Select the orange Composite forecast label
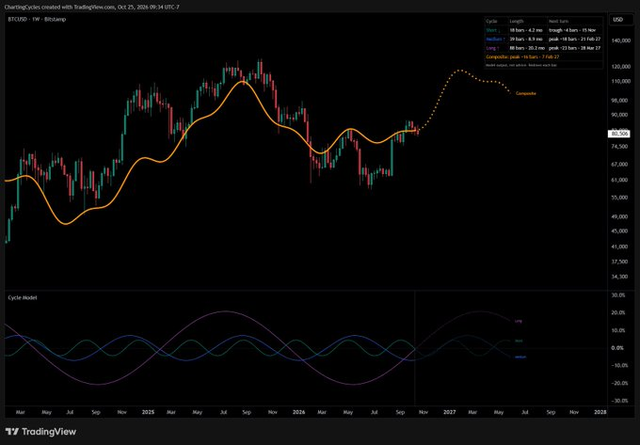The width and height of the screenshot is (640, 445). pos(526,93)
